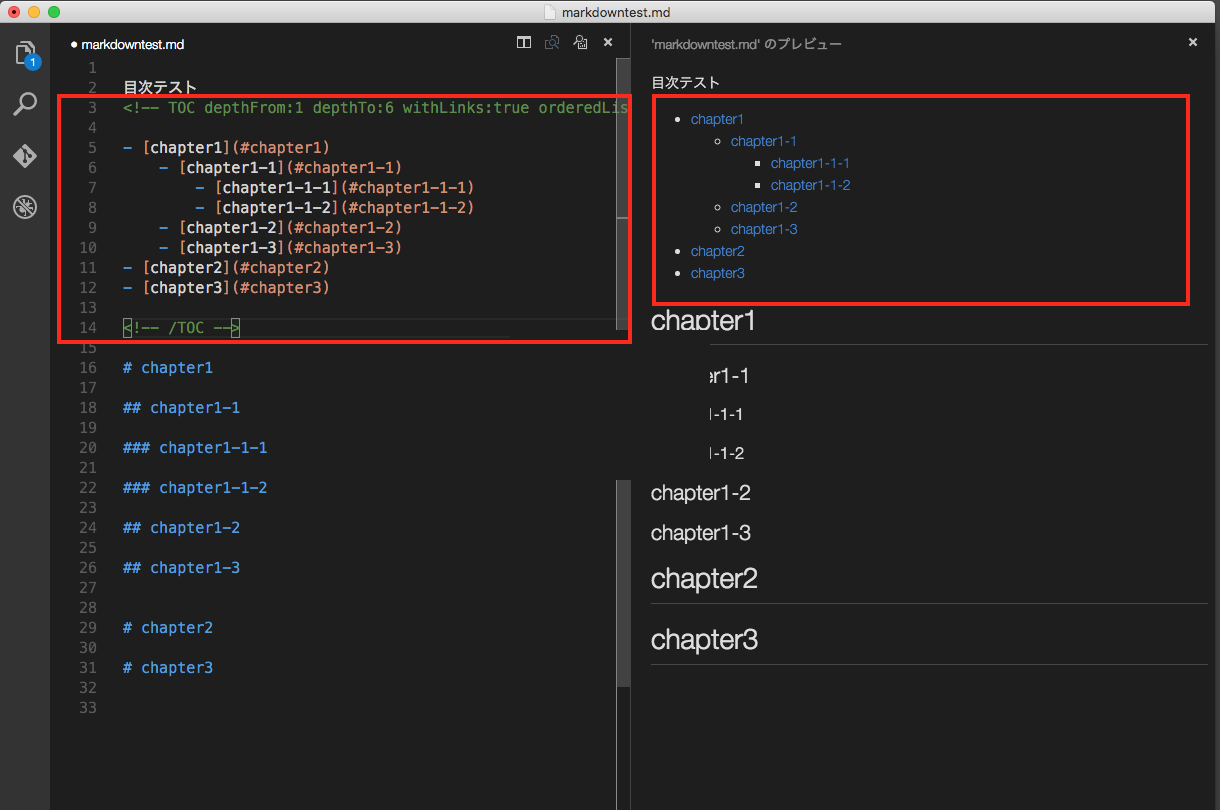Click the chapter2 link in preview
Image resolution: width=1220 pixels, height=810 pixels.
pos(717,251)
